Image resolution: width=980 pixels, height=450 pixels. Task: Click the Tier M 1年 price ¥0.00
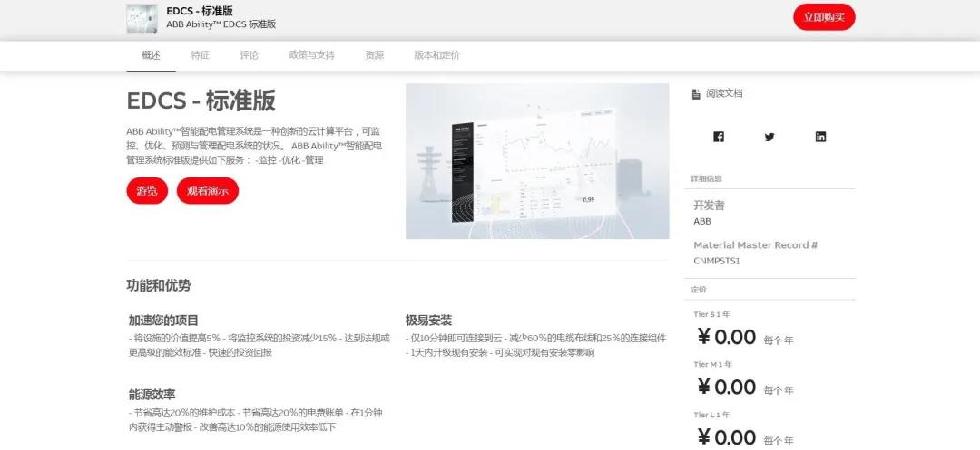(727, 388)
